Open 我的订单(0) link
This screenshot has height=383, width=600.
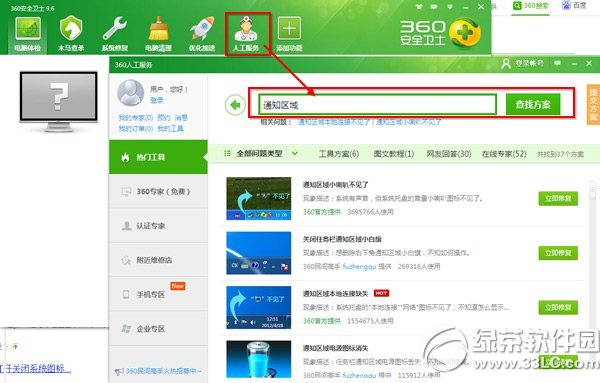(x=135, y=129)
